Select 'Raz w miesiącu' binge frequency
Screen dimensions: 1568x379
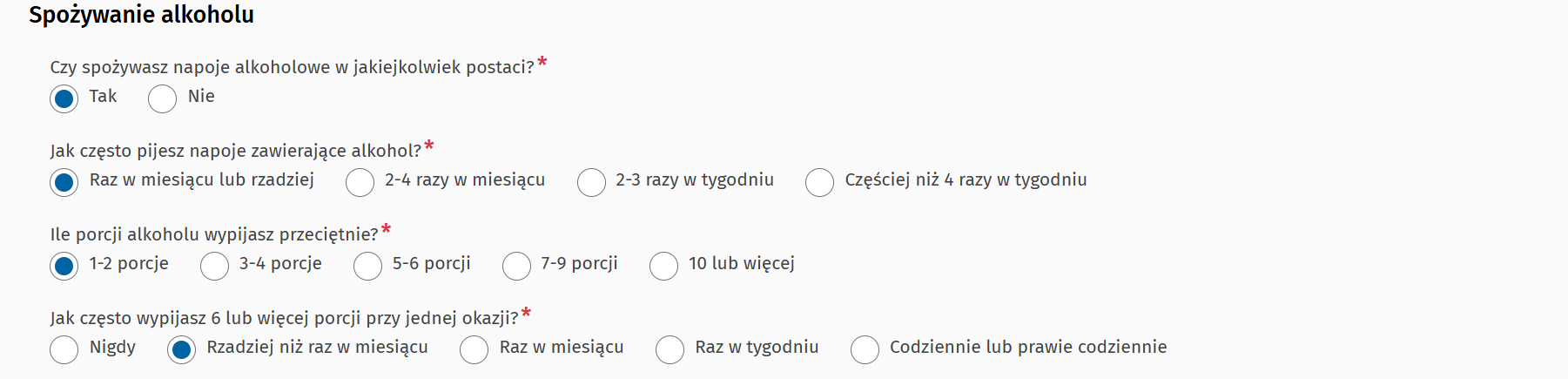[474, 350]
